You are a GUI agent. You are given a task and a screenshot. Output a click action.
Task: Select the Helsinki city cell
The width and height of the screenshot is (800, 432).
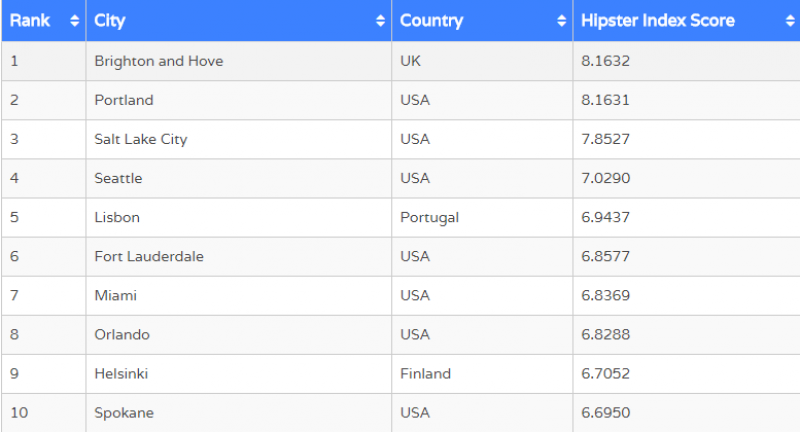121,374
